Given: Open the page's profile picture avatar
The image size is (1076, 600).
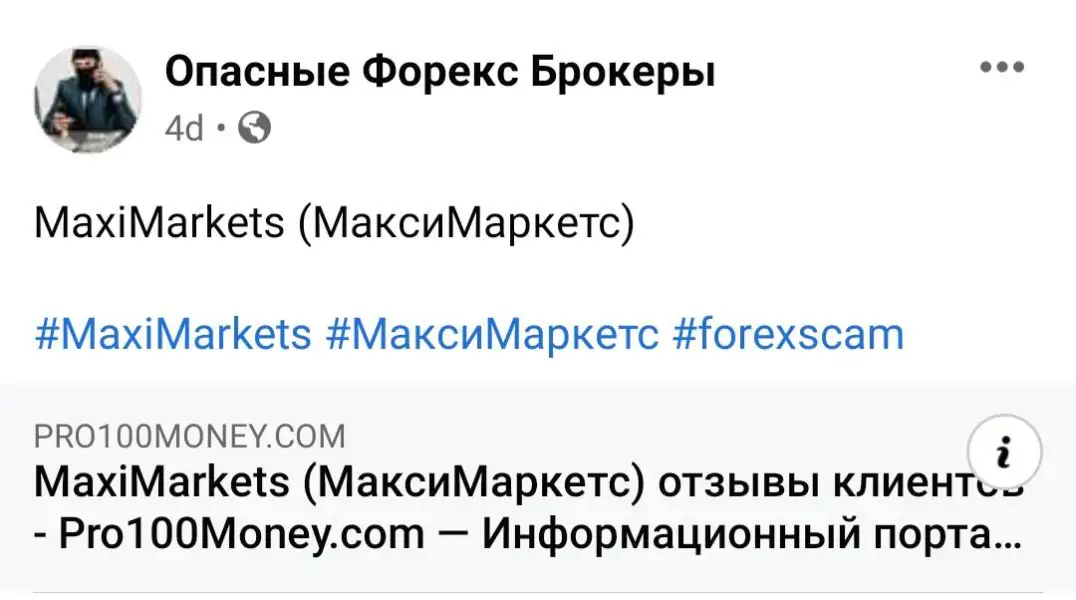Looking at the screenshot, I should 87,99.
